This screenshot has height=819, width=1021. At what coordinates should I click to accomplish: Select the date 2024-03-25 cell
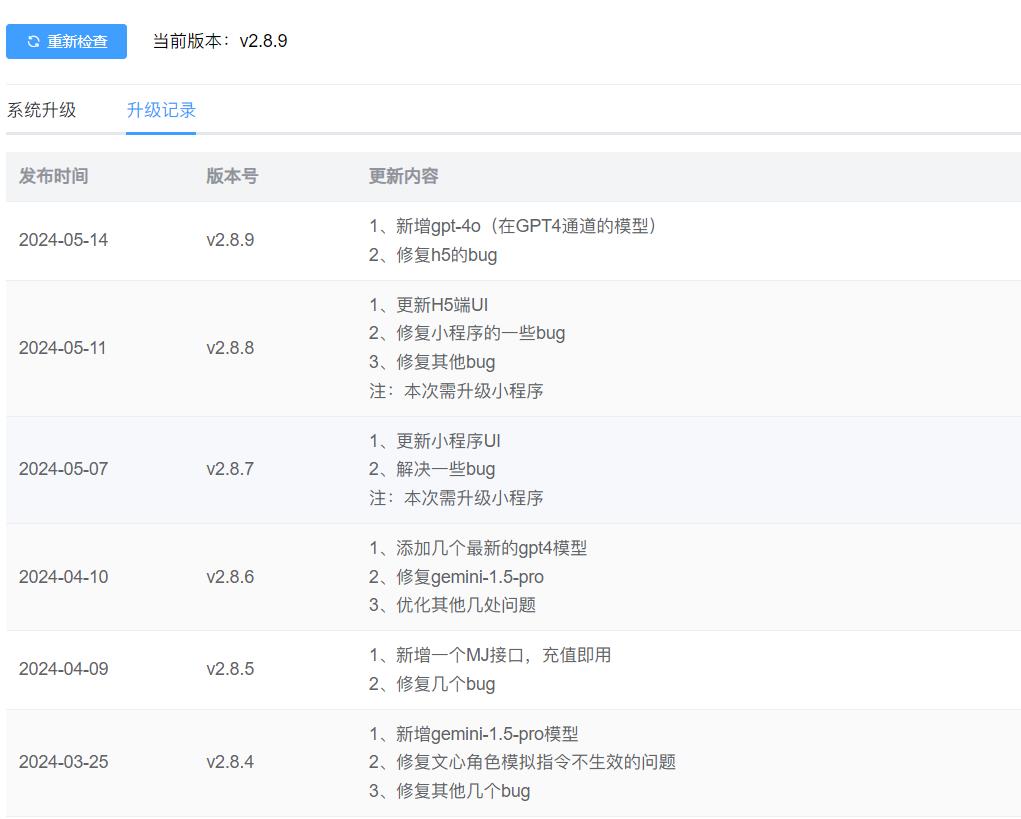click(x=63, y=762)
